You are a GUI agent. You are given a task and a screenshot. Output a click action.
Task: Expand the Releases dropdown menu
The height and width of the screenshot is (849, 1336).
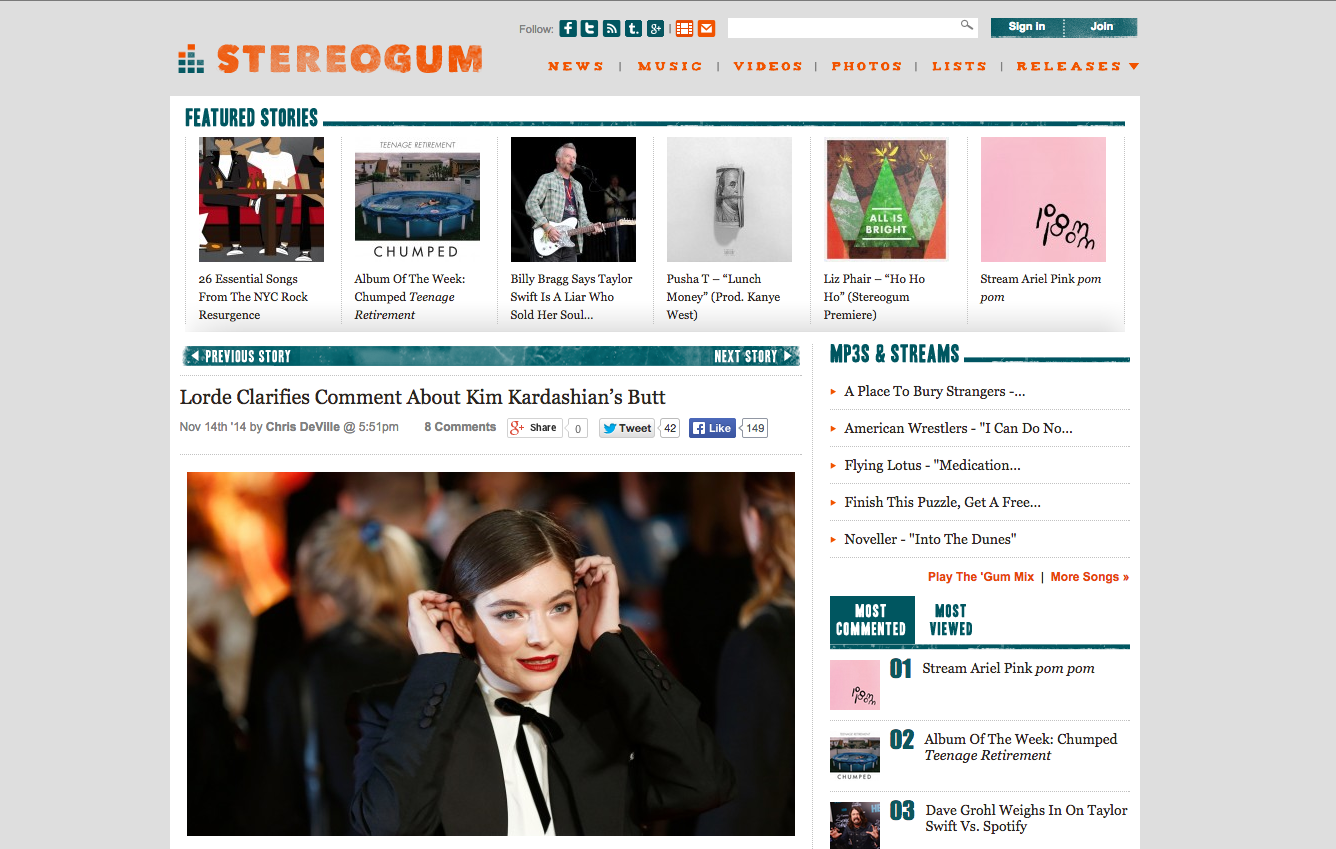pos(1078,66)
